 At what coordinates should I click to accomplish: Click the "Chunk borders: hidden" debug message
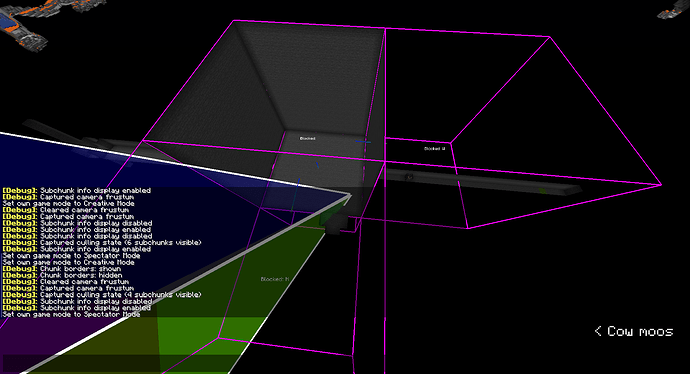[x=62, y=275]
